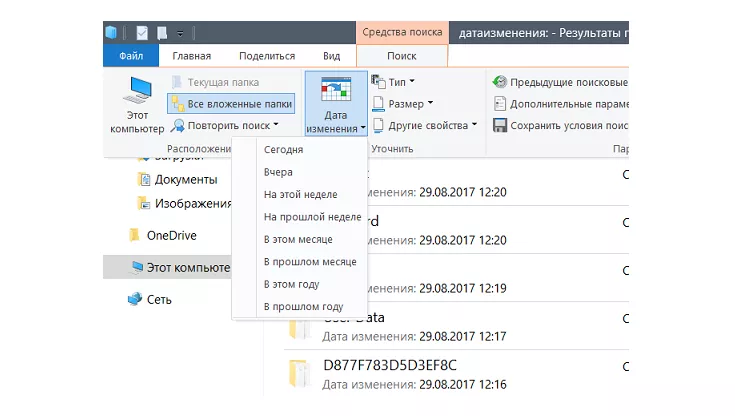Image resolution: width=735 pixels, height=416 pixels.
Task: Click the Тип filter icon
Action: (x=378, y=81)
